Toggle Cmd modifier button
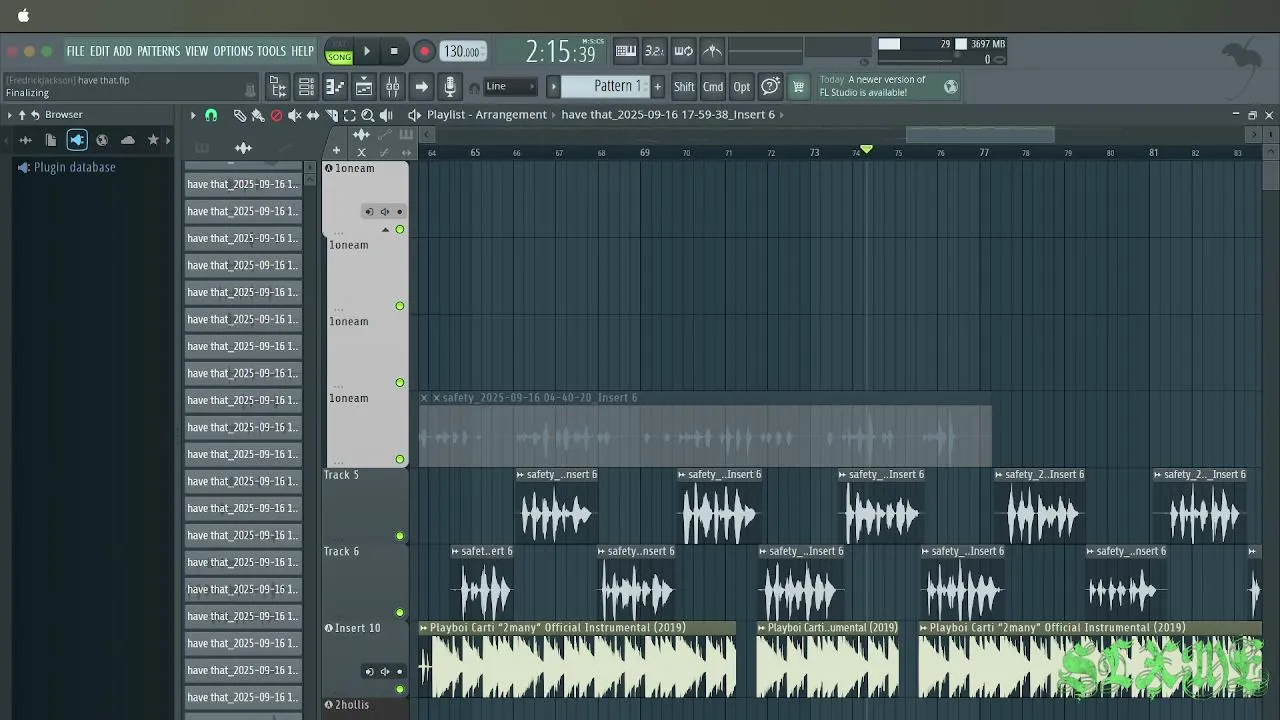This screenshot has height=720, width=1280. (x=713, y=87)
